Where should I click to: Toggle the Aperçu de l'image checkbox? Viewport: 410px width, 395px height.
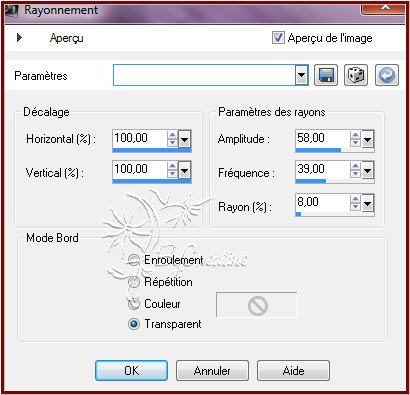pyautogui.click(x=278, y=38)
